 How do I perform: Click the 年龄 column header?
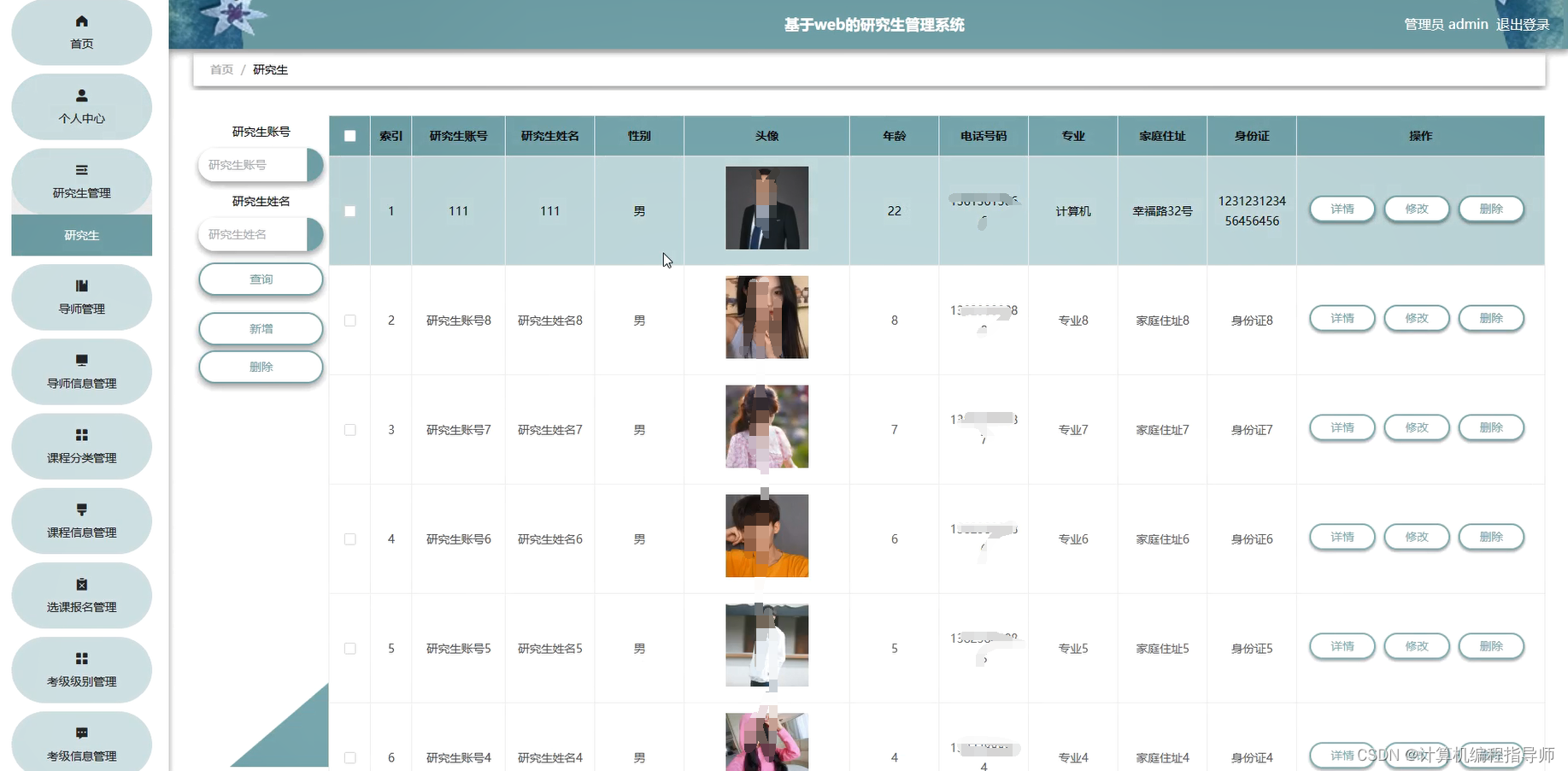[894, 136]
